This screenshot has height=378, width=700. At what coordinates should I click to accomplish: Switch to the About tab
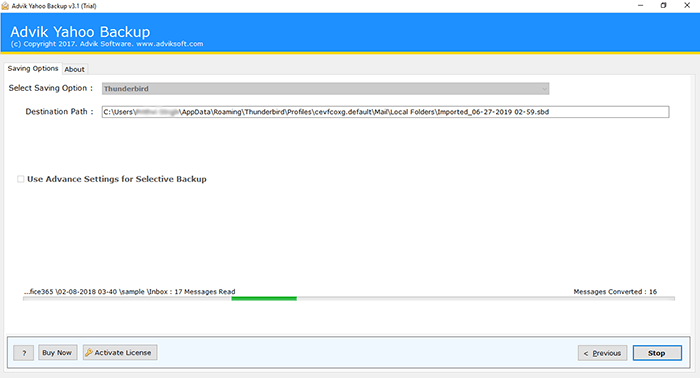74,69
